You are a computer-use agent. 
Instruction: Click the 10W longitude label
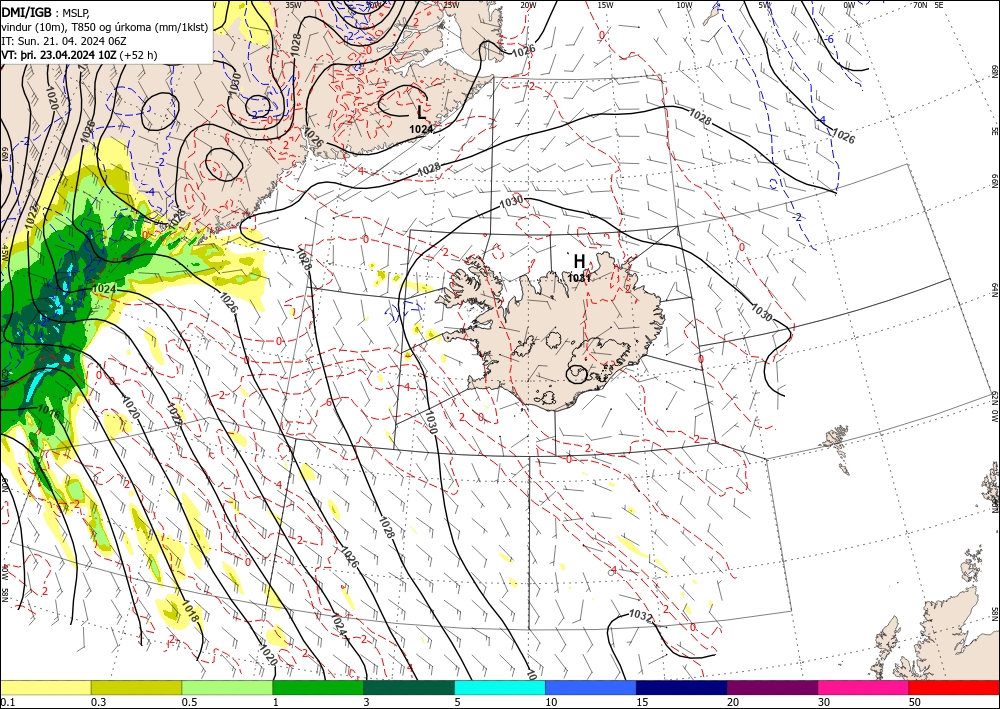point(684,5)
